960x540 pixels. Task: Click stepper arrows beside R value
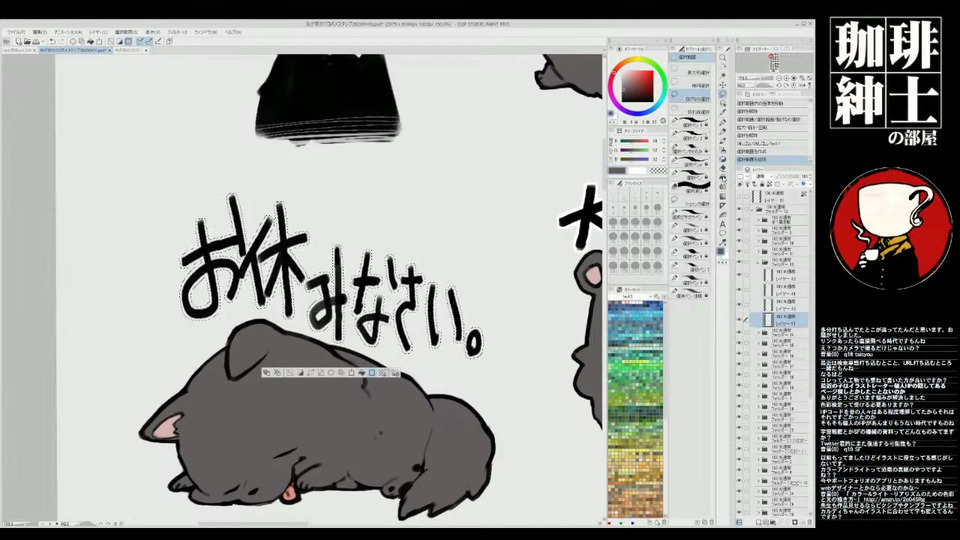pos(664,141)
